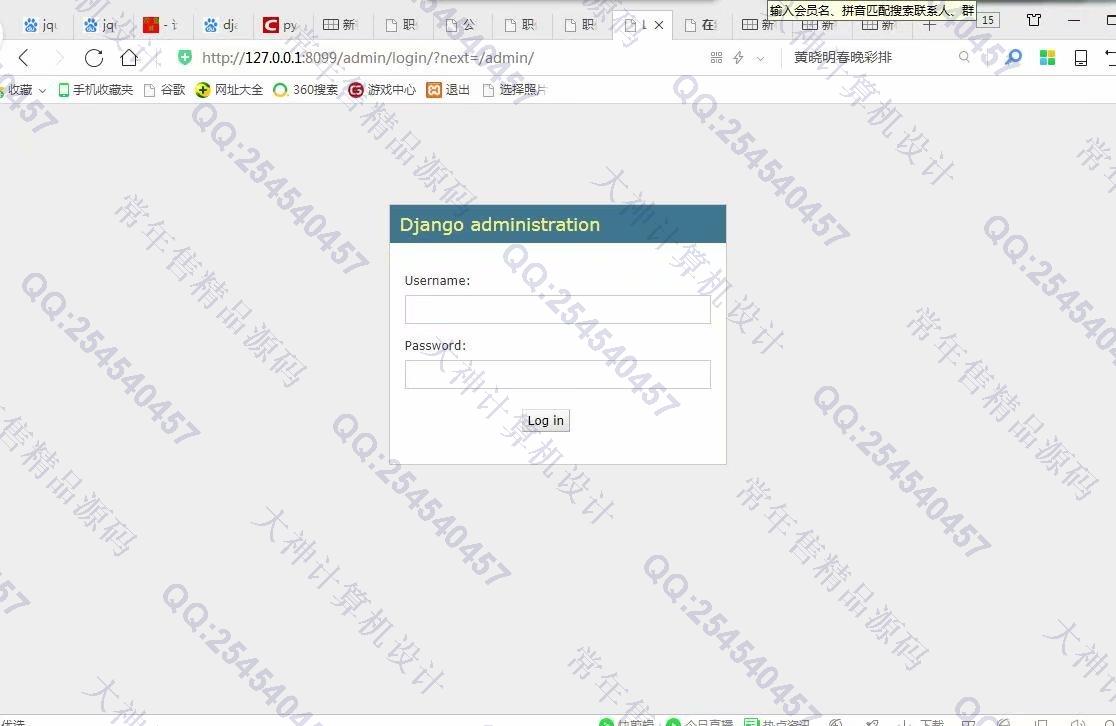Open the browser home page icon
The width and height of the screenshot is (1116, 726).
click(129, 58)
